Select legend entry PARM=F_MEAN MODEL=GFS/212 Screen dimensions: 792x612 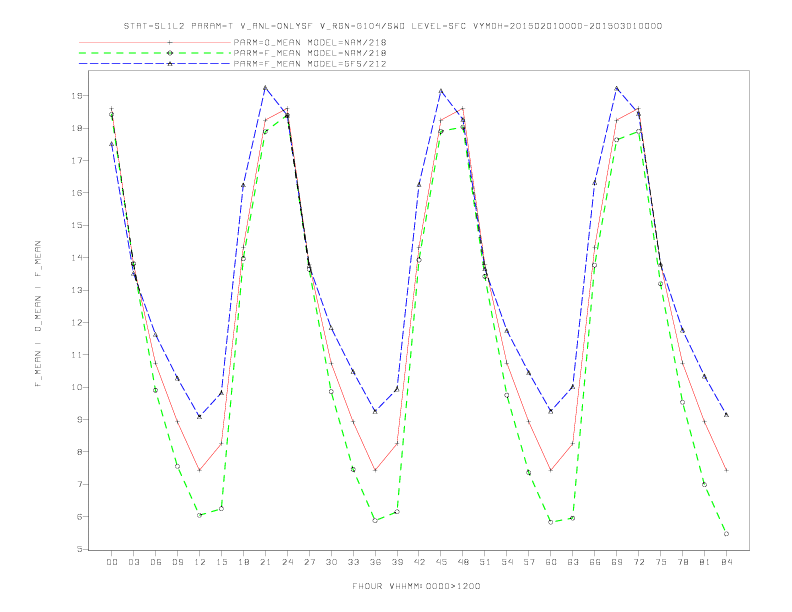click(x=310, y=64)
